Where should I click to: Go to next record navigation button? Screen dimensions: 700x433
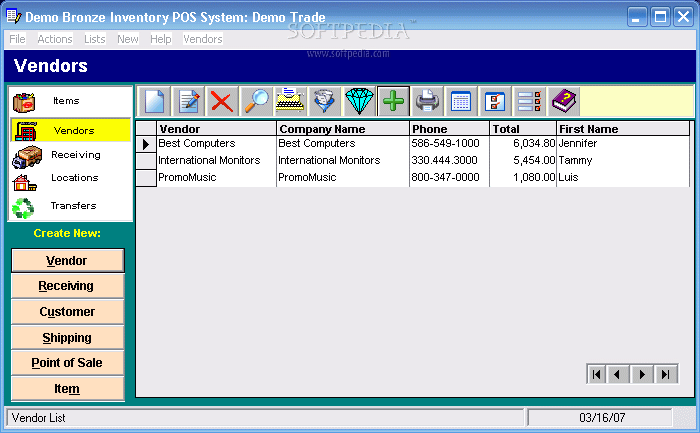pyautogui.click(x=642, y=374)
